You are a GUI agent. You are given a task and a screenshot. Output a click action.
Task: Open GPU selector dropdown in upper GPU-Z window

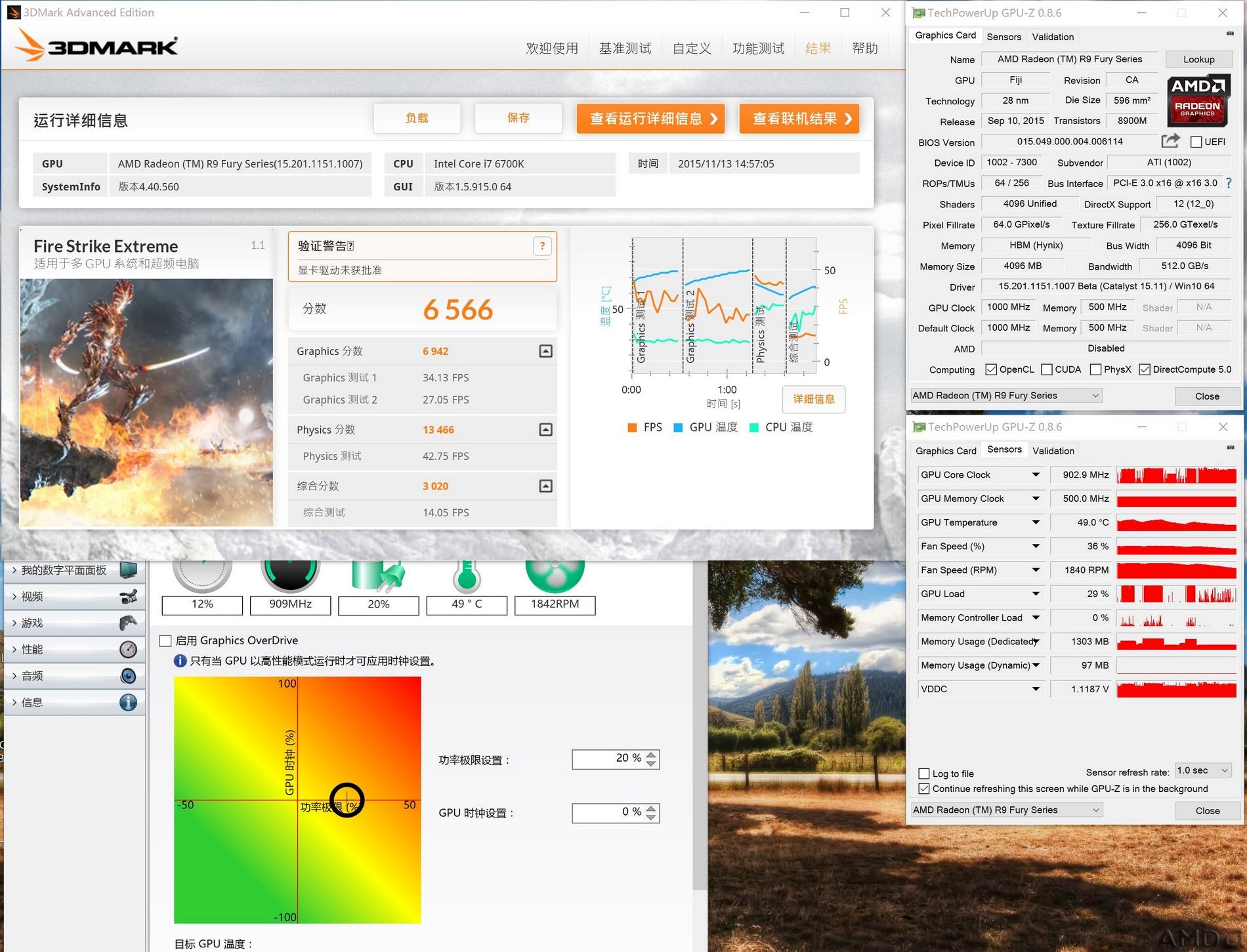tap(1006, 395)
